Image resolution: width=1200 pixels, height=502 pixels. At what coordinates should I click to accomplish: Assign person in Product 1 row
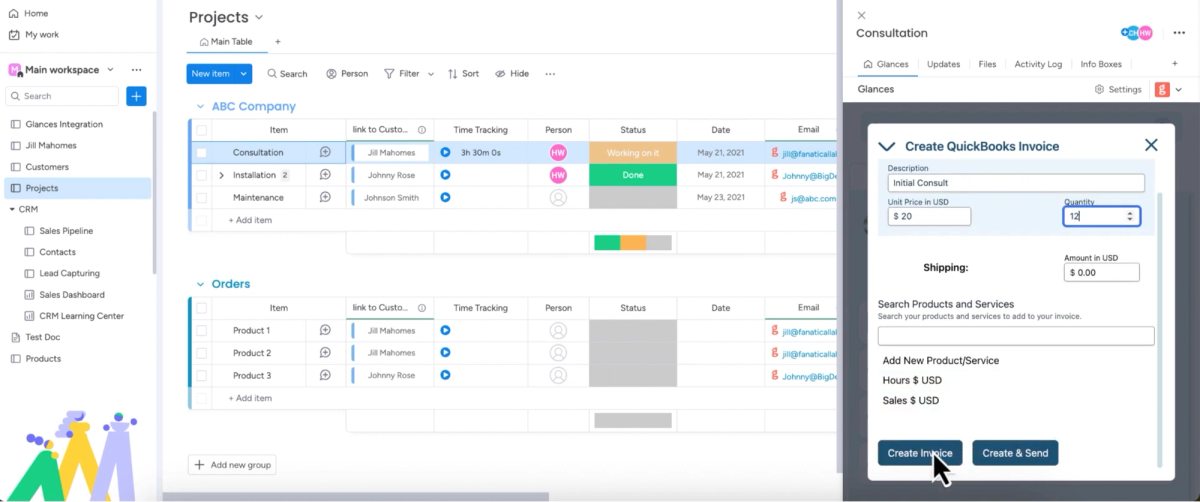(x=558, y=330)
